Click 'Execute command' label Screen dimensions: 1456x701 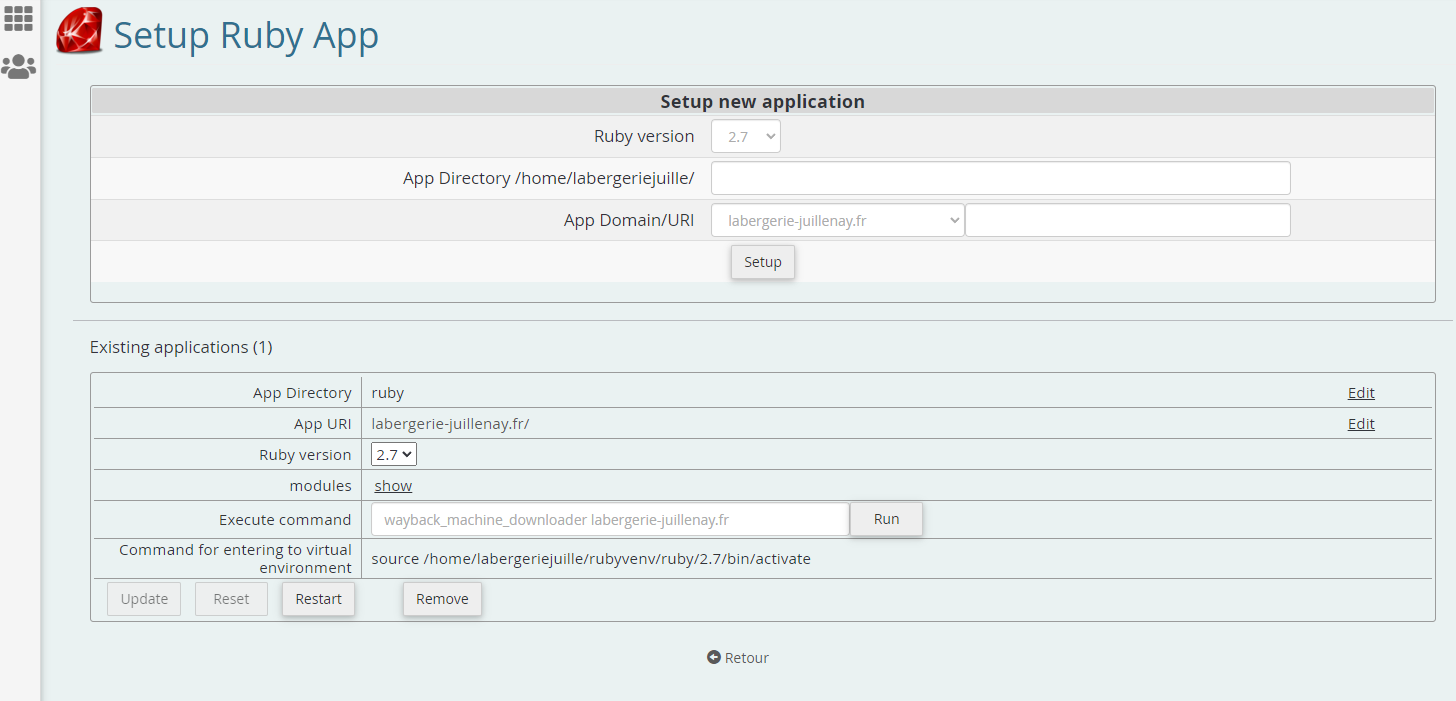pyautogui.click(x=285, y=520)
